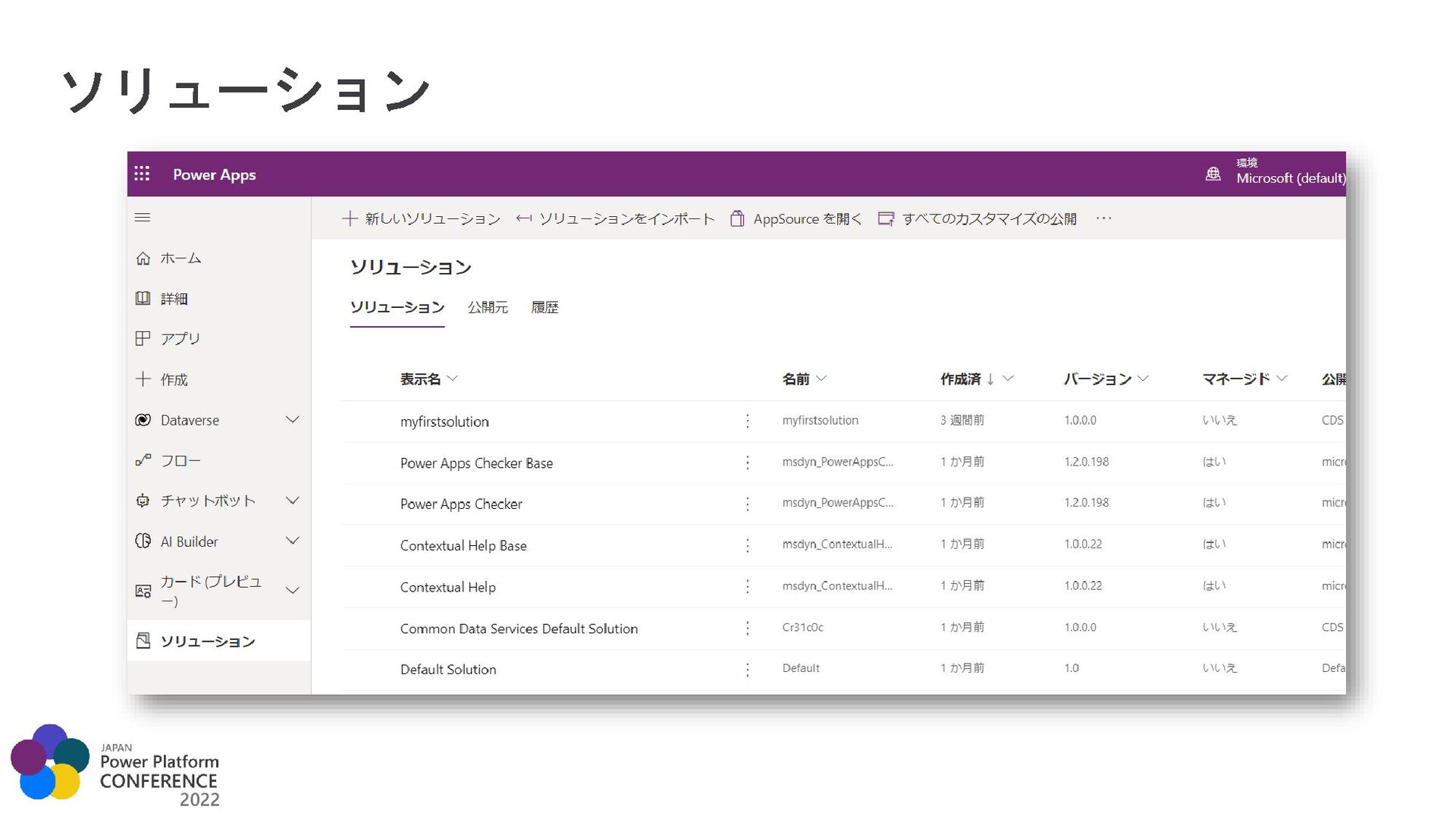Open more options for Default Solution row
The height and width of the screenshot is (819, 1456).
[x=747, y=670]
